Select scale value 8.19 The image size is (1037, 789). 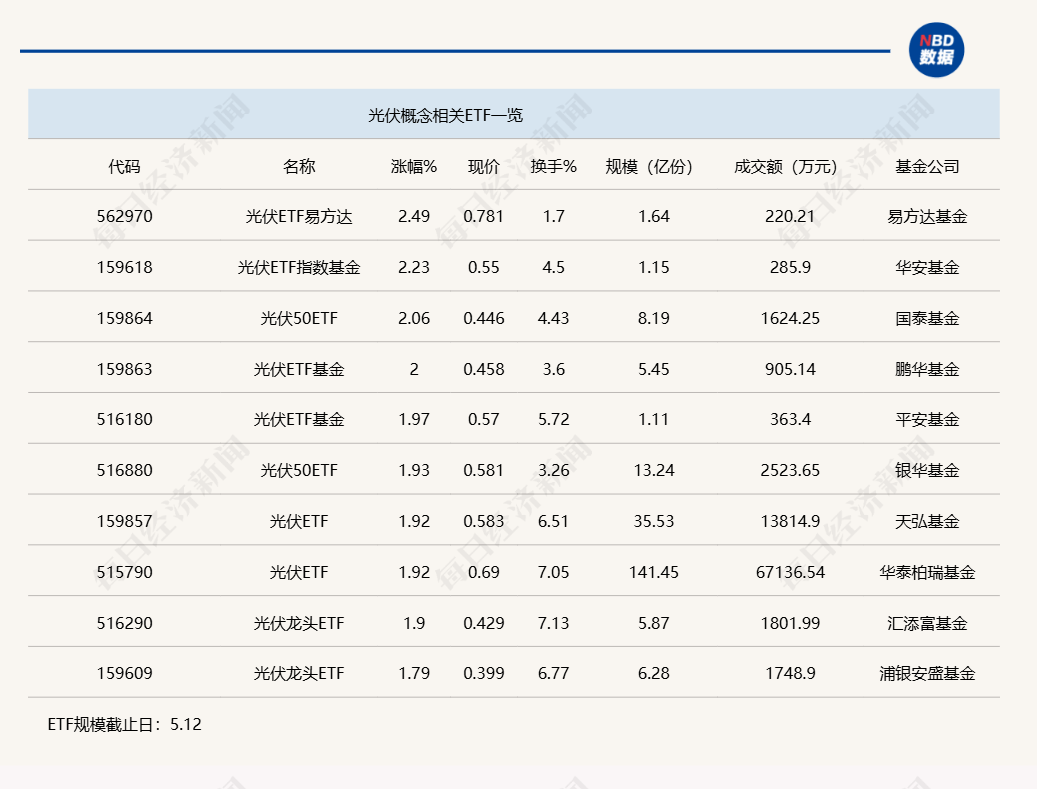click(653, 318)
